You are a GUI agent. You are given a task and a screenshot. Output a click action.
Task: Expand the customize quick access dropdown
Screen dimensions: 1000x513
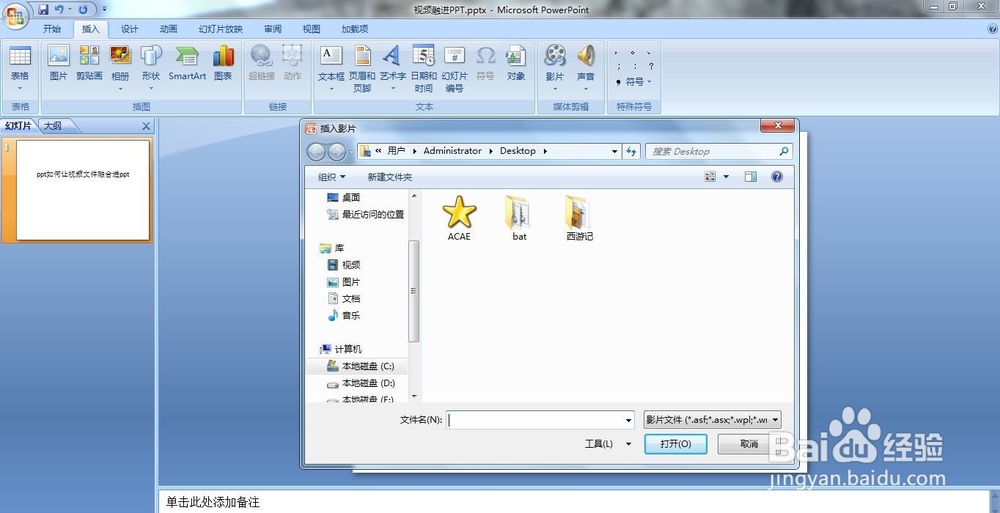click(x=104, y=9)
